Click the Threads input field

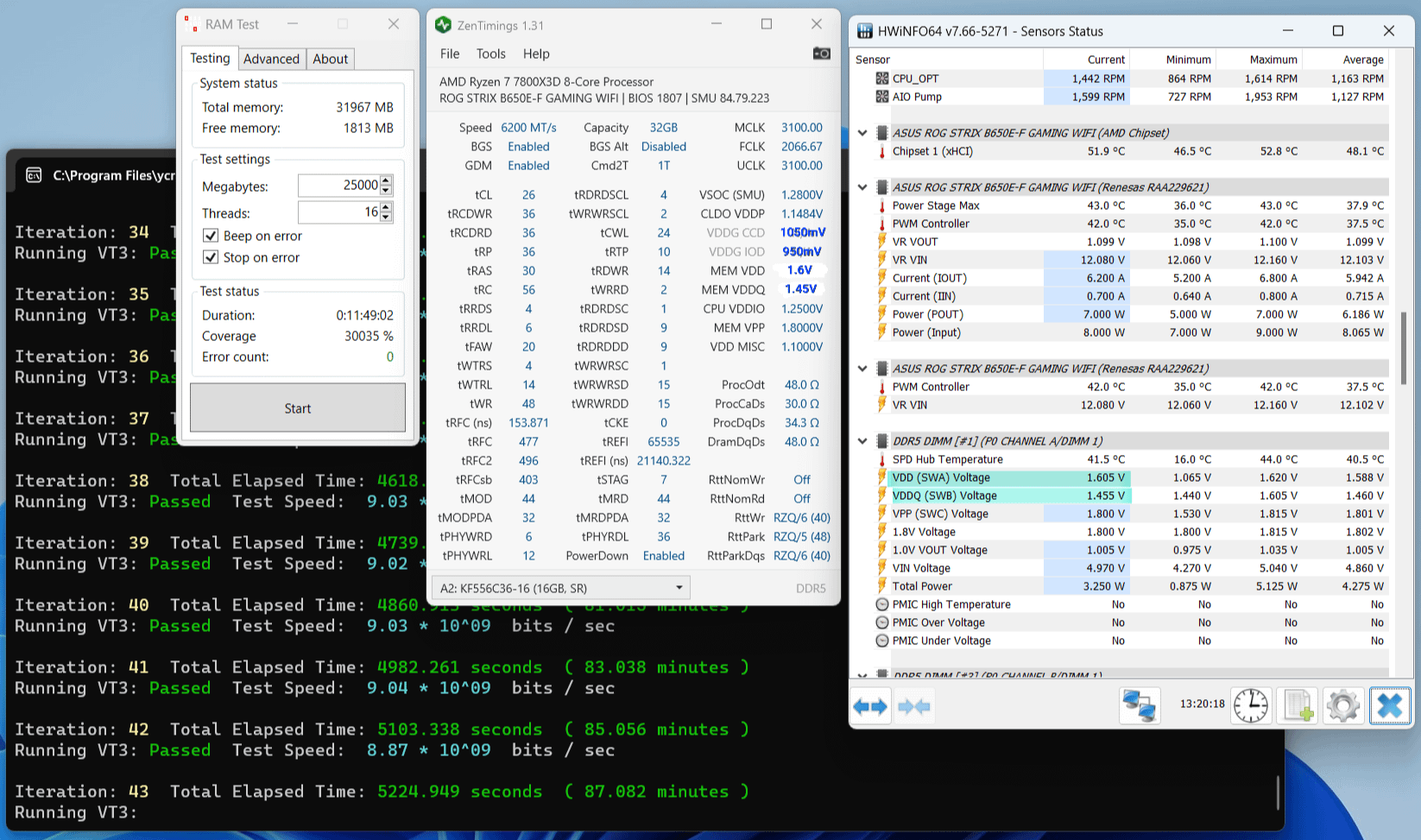coord(338,212)
